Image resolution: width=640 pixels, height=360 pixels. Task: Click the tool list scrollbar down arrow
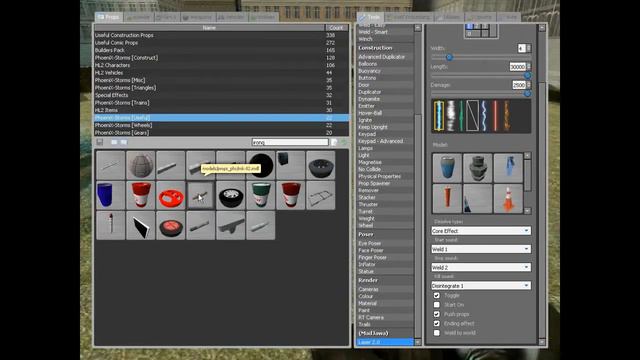[x=418, y=342]
